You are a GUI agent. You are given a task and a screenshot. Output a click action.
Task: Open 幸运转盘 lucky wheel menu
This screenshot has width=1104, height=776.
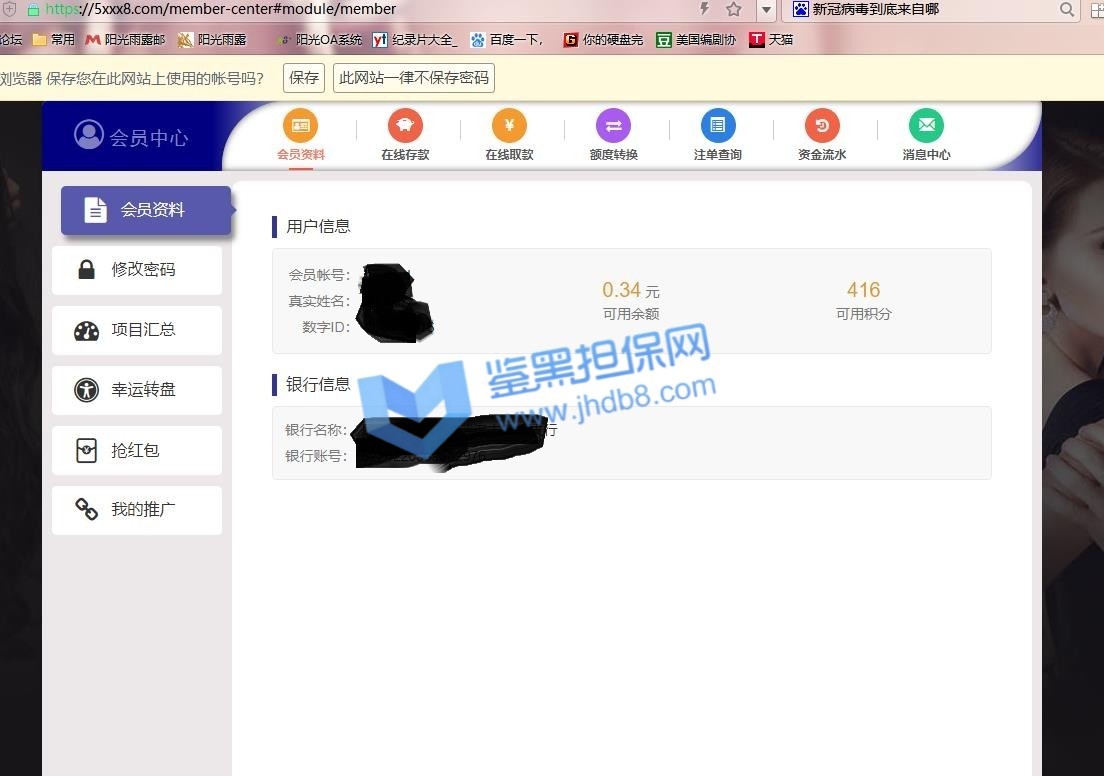coord(137,390)
